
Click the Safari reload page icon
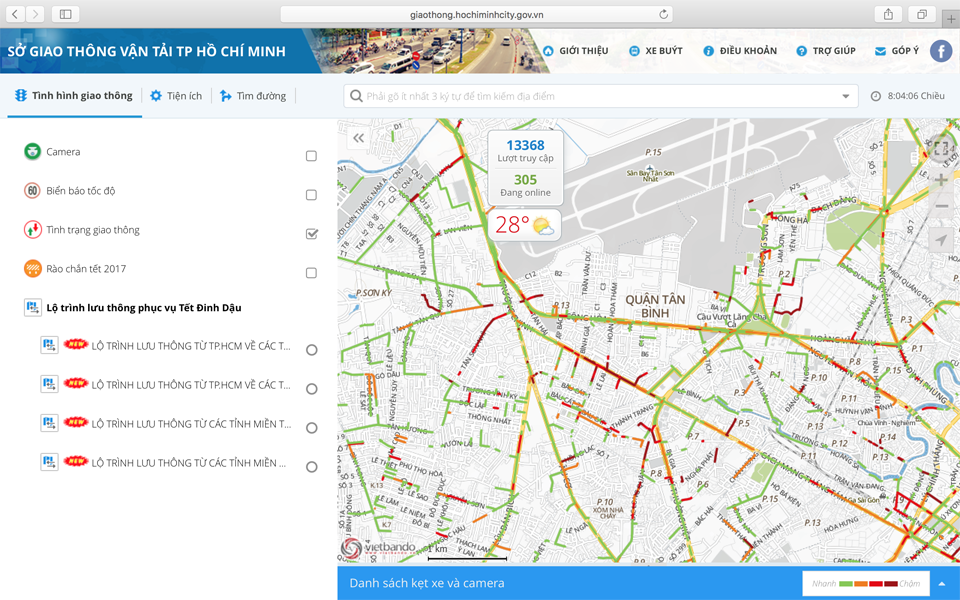664,14
